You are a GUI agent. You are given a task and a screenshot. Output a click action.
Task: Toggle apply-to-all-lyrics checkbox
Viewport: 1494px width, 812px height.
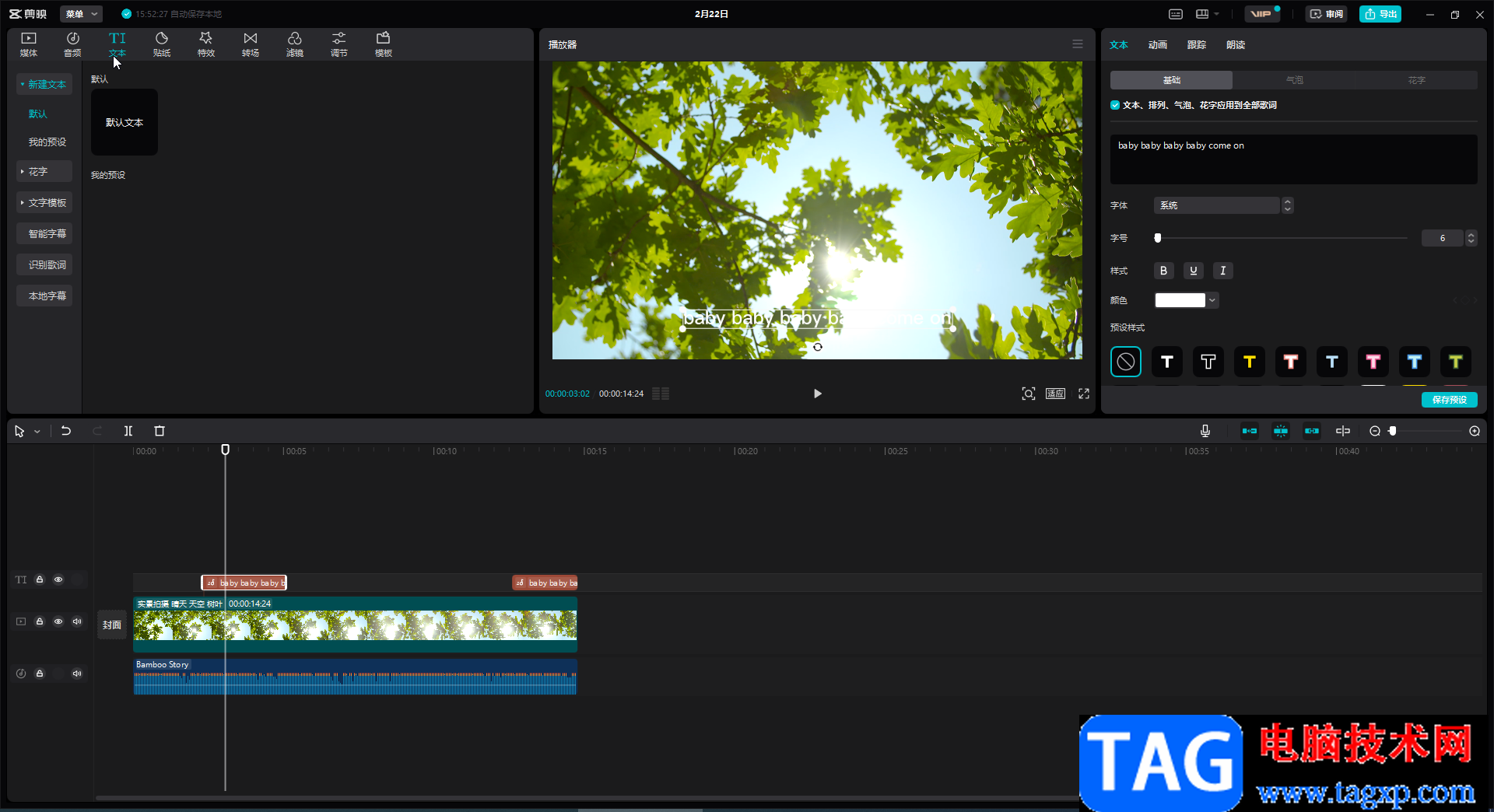pos(1115,105)
